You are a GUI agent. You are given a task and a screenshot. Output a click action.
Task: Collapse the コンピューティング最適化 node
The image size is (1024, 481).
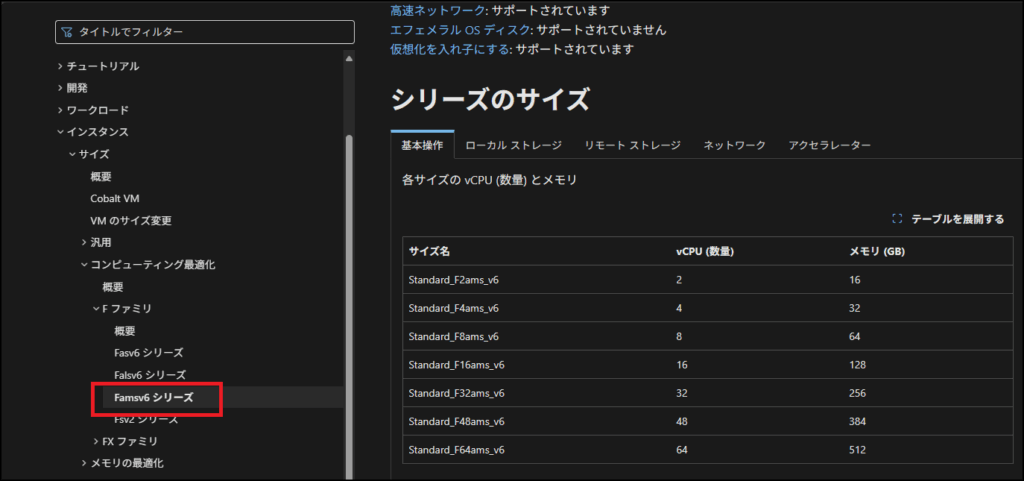[x=84, y=264]
